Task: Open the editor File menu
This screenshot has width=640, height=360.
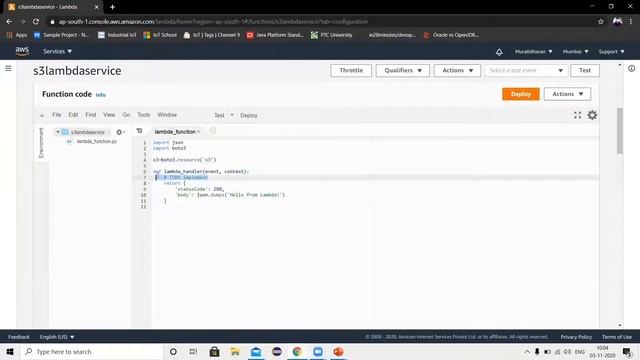Action: point(56,115)
